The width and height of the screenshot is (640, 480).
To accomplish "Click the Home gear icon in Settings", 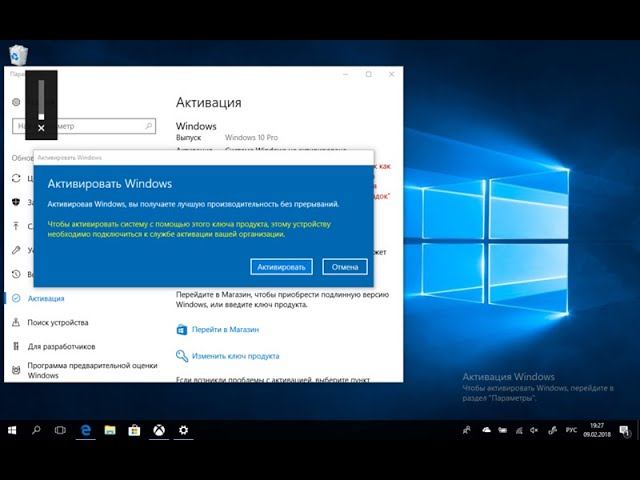I will click(16, 102).
